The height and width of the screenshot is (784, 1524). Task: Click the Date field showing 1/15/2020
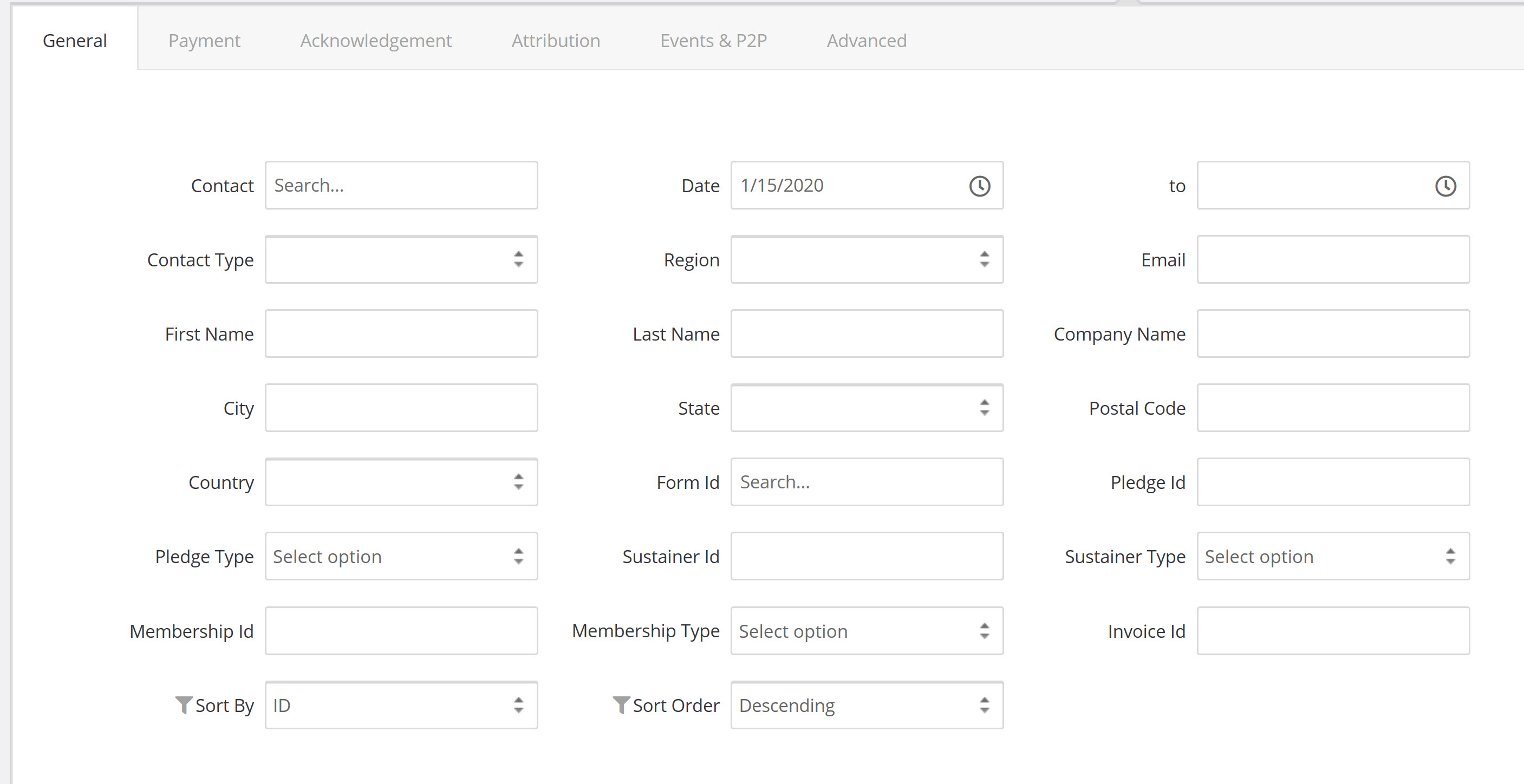coord(867,185)
